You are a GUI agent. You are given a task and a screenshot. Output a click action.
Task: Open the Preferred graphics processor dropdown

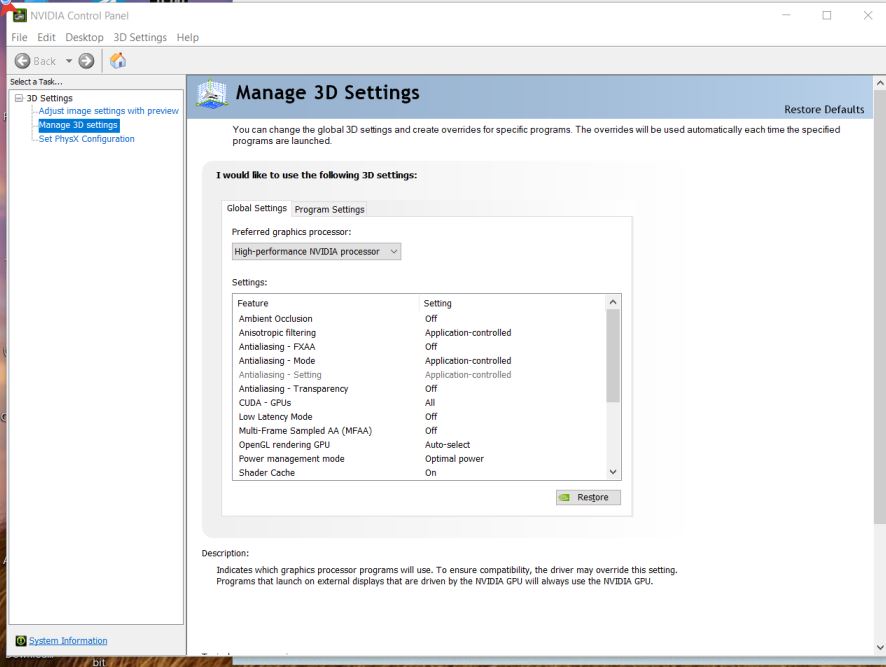[x=316, y=252]
